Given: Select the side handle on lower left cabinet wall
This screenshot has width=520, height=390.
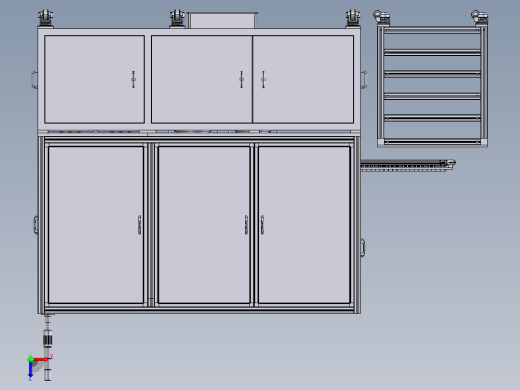Looking at the screenshot, I should [36, 225].
